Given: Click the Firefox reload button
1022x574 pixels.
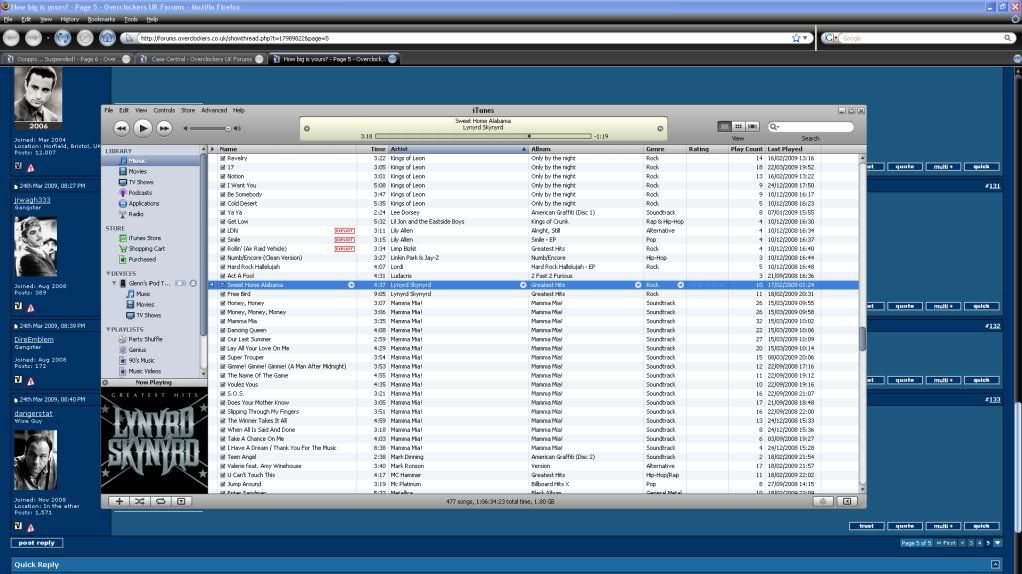Looking at the screenshot, I should [63, 38].
